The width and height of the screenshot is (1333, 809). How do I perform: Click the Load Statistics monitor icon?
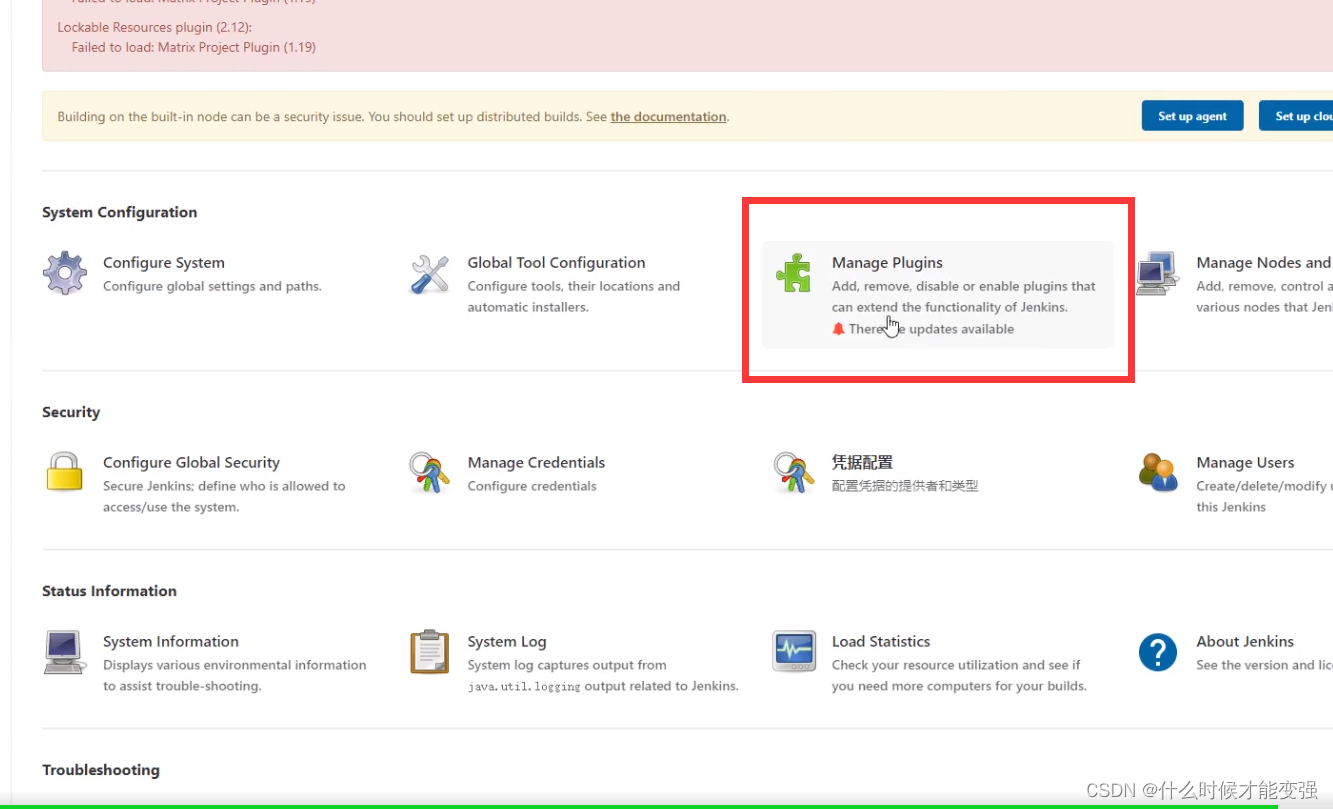[794, 651]
